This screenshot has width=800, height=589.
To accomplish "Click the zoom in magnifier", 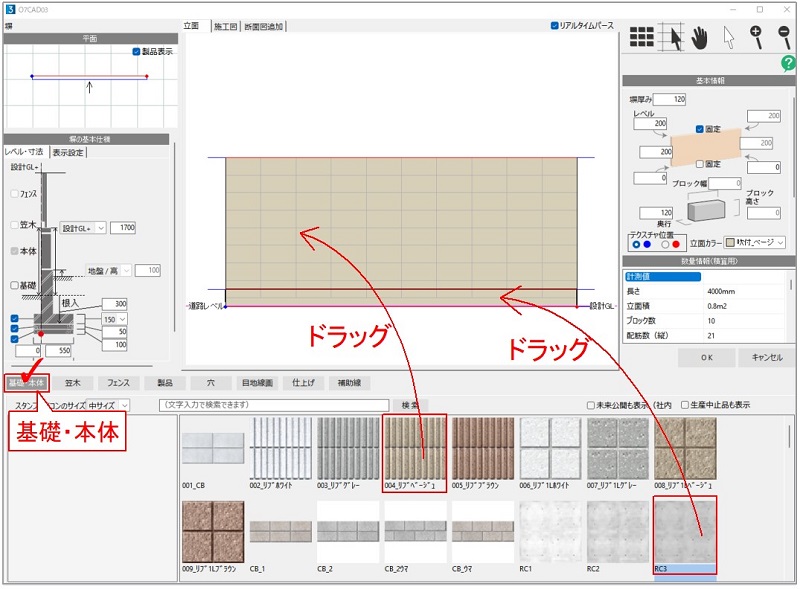I will 756,37.
